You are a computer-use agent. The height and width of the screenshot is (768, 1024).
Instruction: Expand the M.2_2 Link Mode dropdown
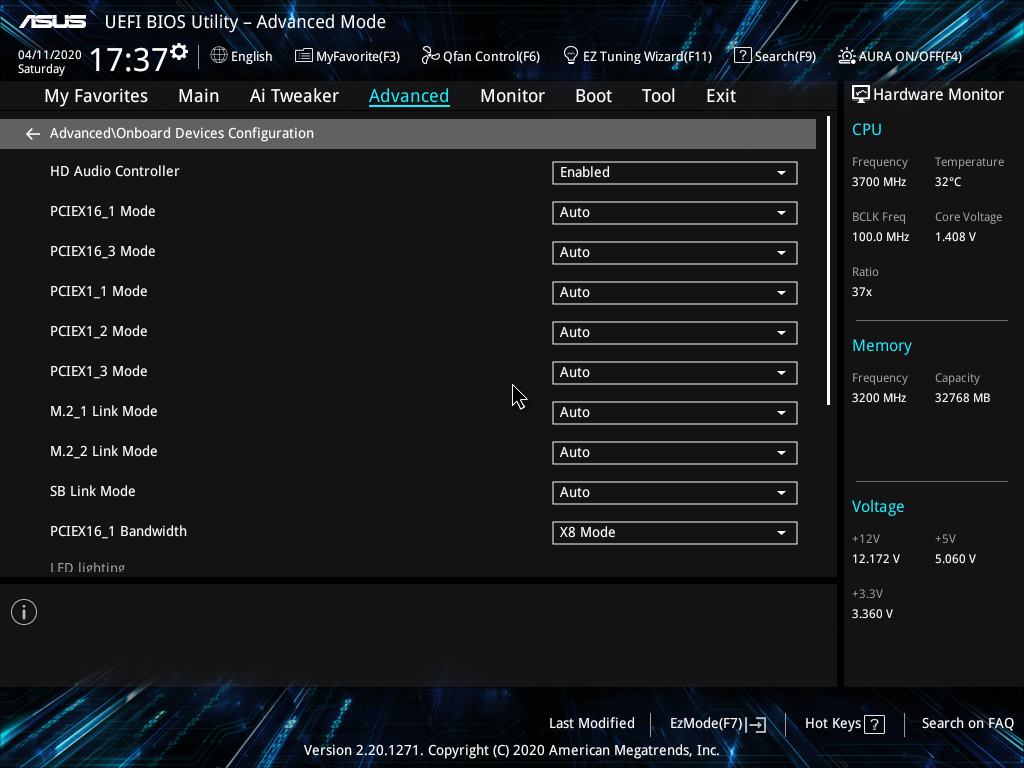(675, 453)
